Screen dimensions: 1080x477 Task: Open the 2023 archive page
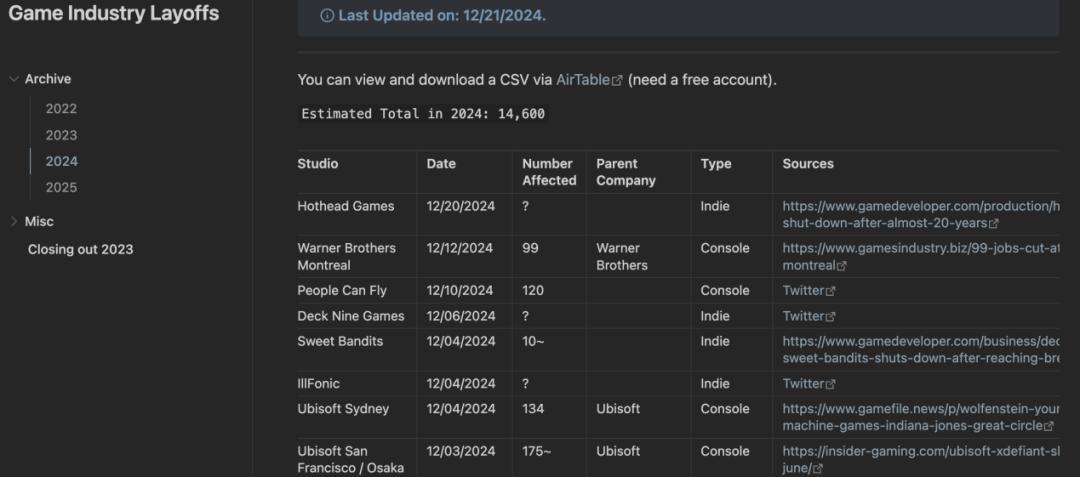(x=61, y=135)
